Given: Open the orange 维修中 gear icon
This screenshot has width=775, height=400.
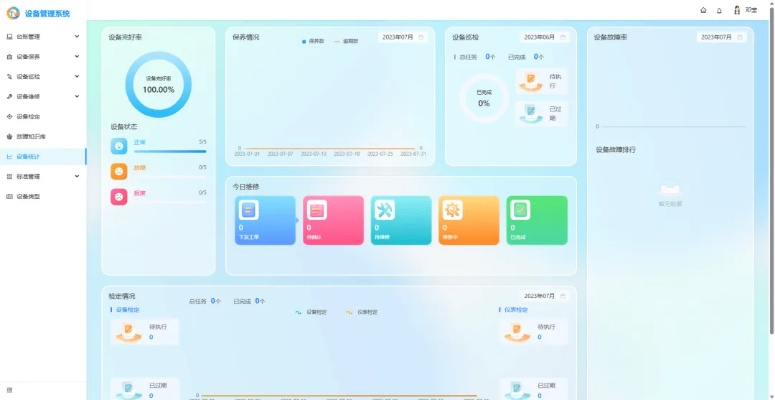Looking at the screenshot, I should 452,210.
